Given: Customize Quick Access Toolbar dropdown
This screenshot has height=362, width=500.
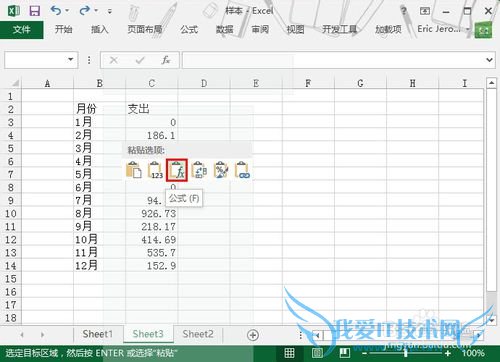Looking at the screenshot, I should coord(110,11).
